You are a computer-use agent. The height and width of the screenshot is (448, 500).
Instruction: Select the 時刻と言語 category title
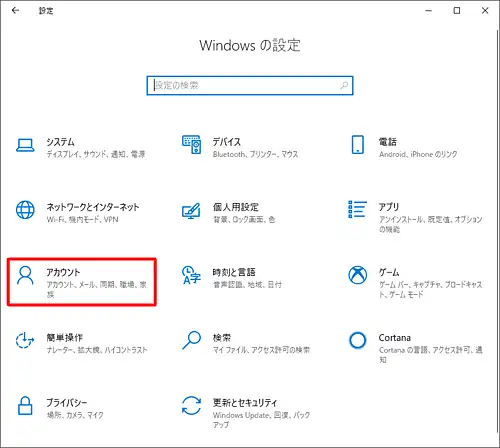pos(234,272)
